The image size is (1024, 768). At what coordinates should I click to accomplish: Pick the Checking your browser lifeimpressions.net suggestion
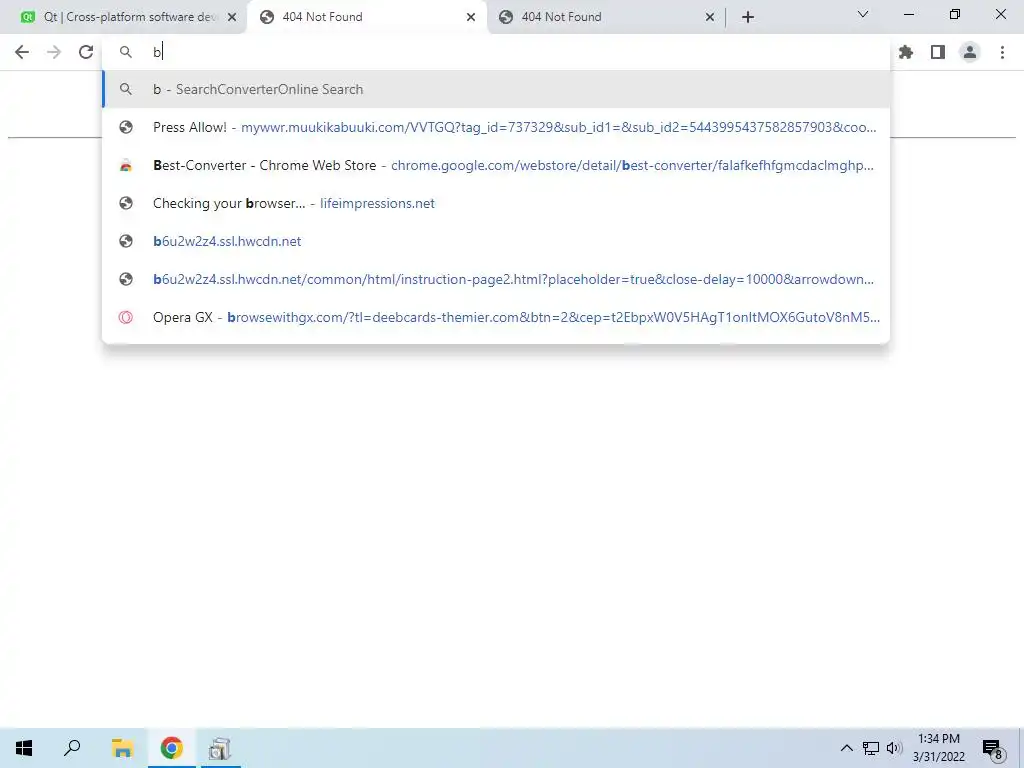click(x=496, y=203)
